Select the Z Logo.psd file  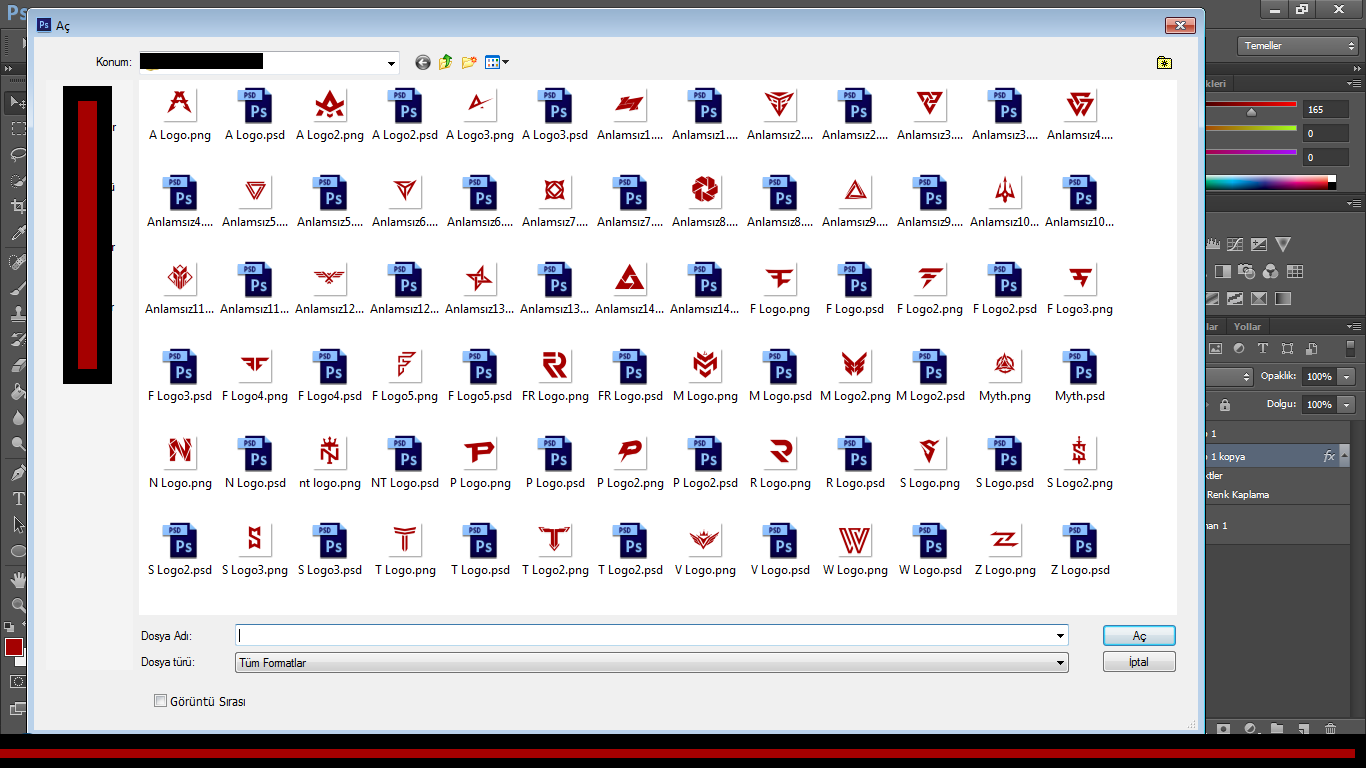[1080, 551]
